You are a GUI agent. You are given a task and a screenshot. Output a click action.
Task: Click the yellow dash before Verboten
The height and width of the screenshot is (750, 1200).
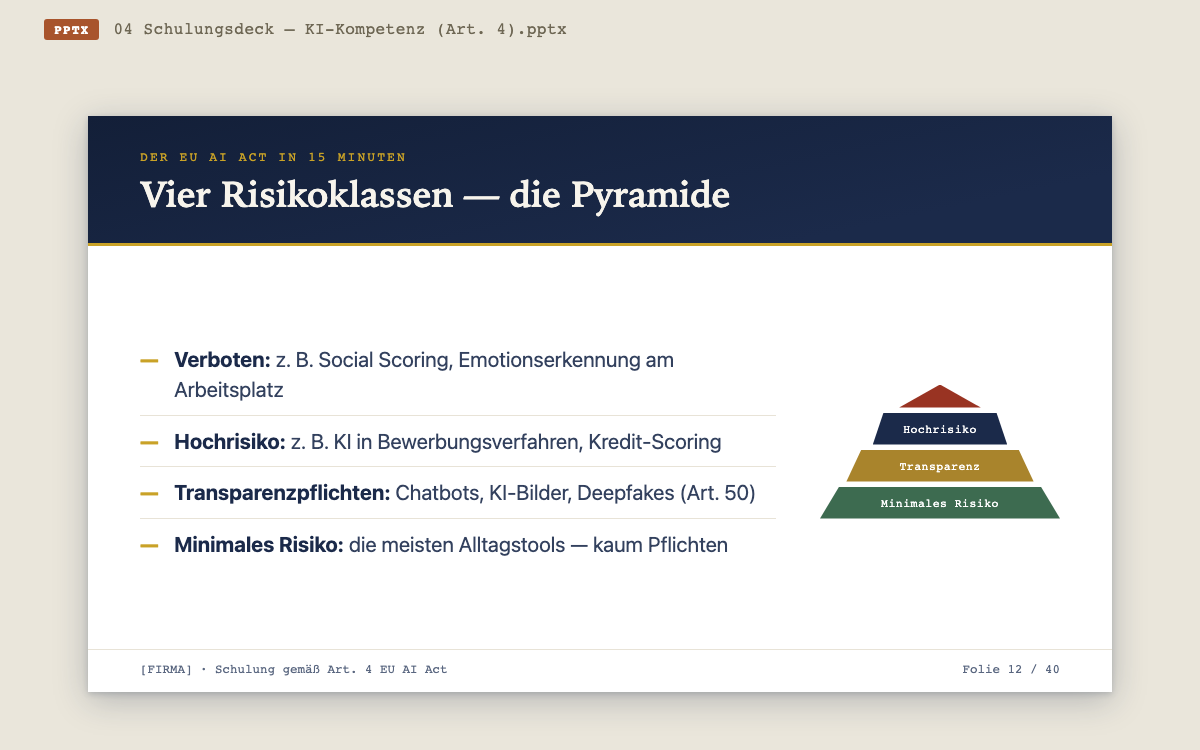click(149, 360)
